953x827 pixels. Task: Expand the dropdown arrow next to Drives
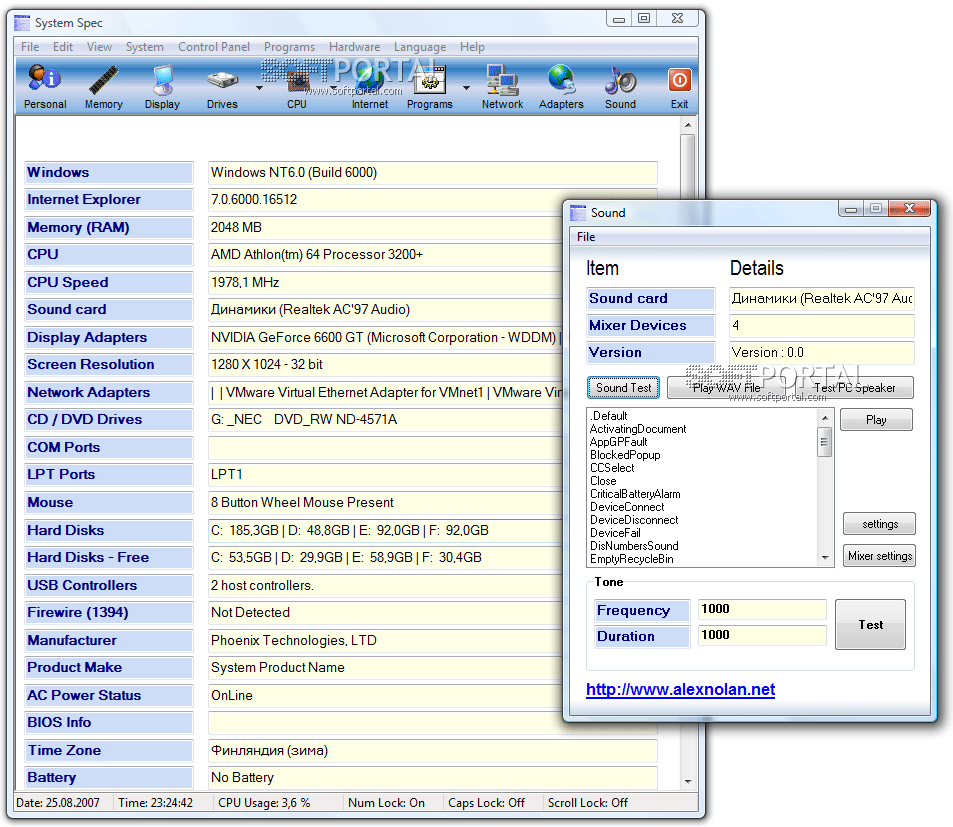point(260,88)
